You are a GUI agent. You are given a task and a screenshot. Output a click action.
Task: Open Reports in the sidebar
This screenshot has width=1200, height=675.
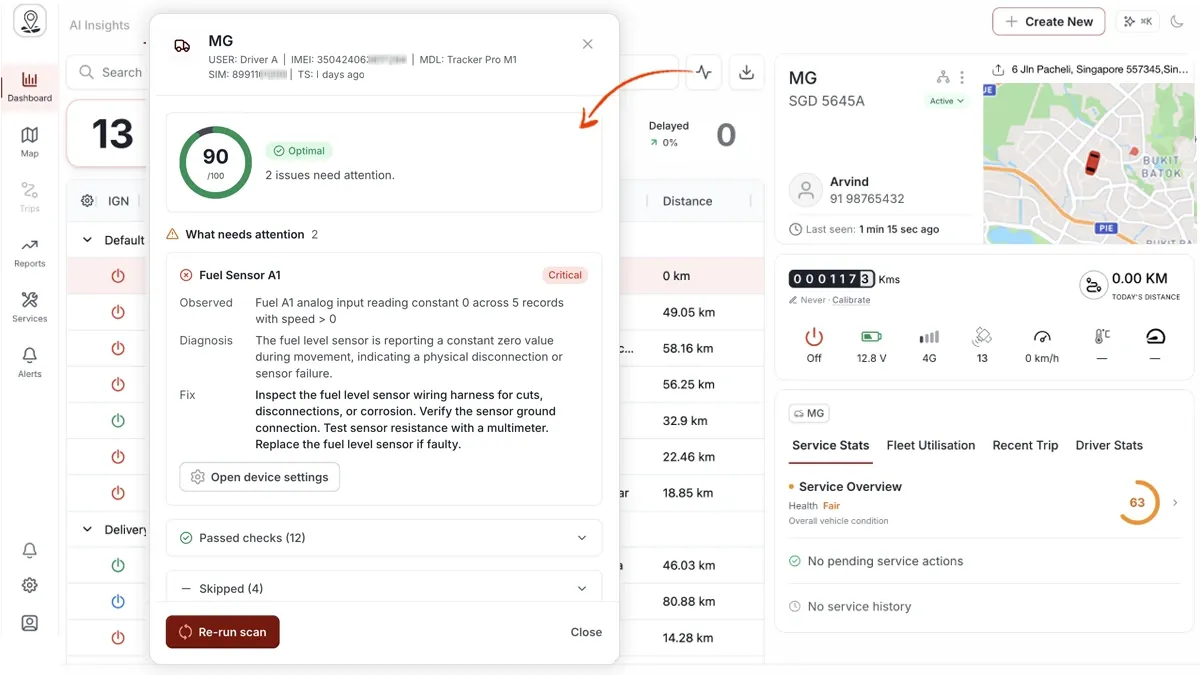pos(30,252)
